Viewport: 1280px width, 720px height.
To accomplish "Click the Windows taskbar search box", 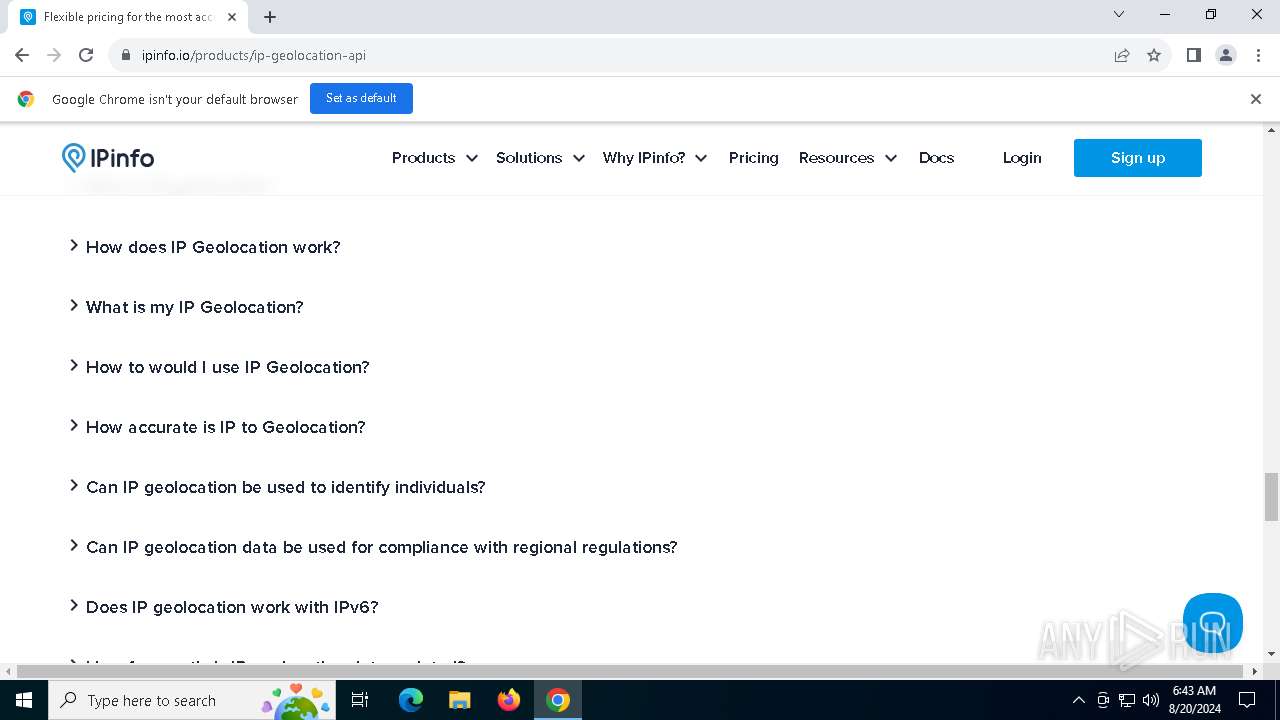I will 190,700.
